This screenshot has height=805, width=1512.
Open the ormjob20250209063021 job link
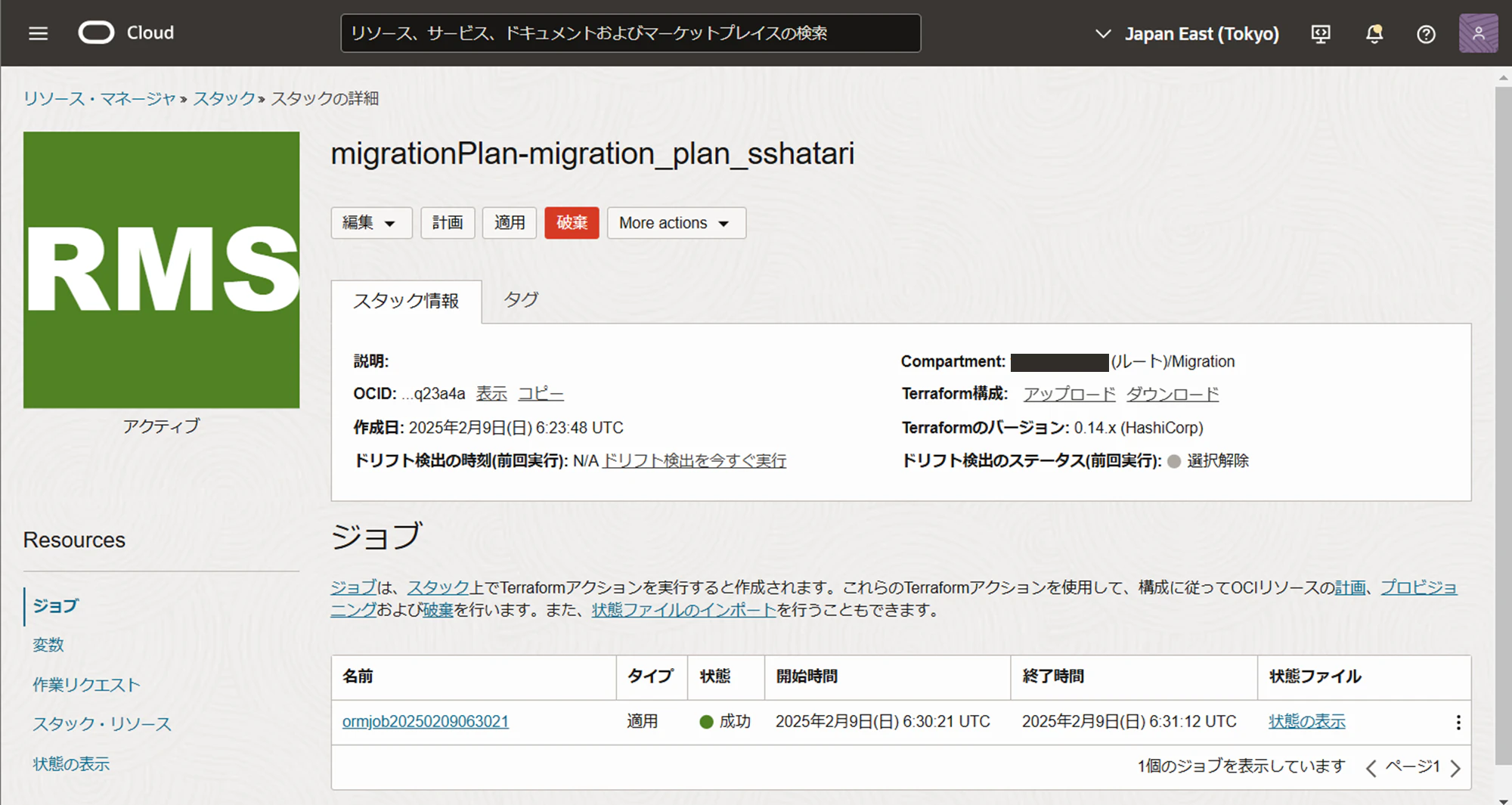point(426,721)
